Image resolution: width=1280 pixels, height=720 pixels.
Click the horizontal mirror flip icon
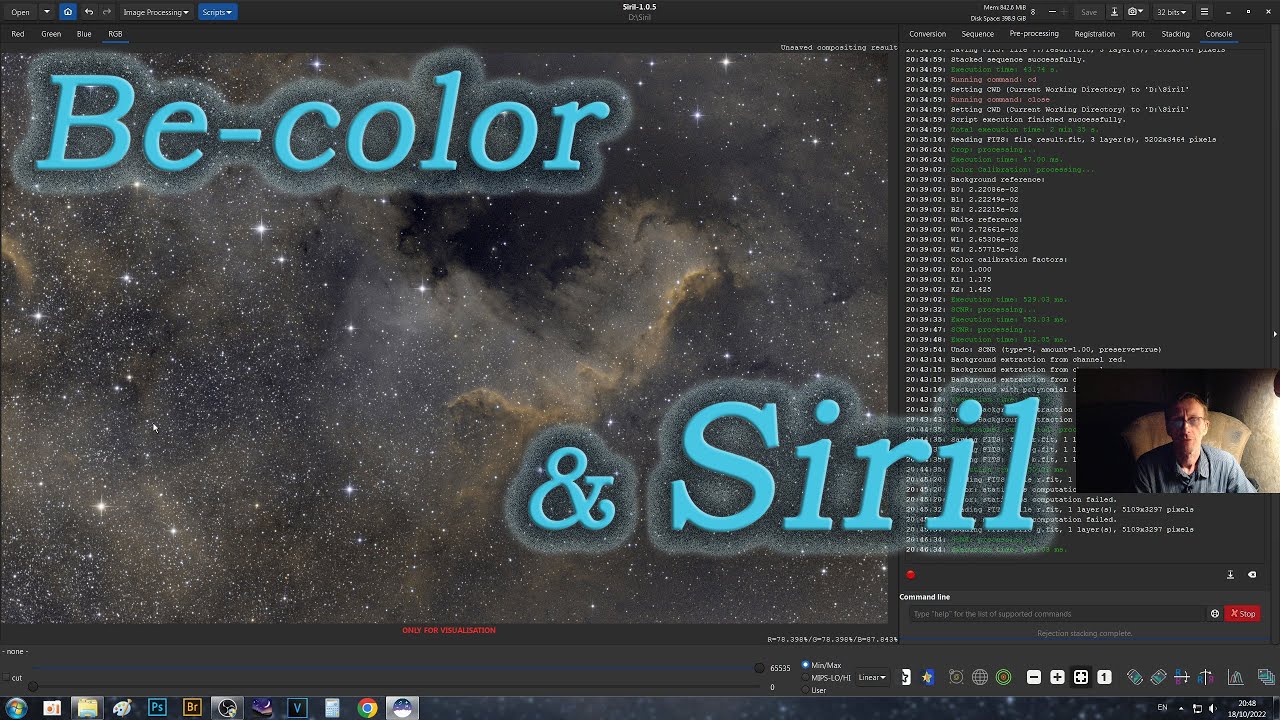click(x=1183, y=677)
